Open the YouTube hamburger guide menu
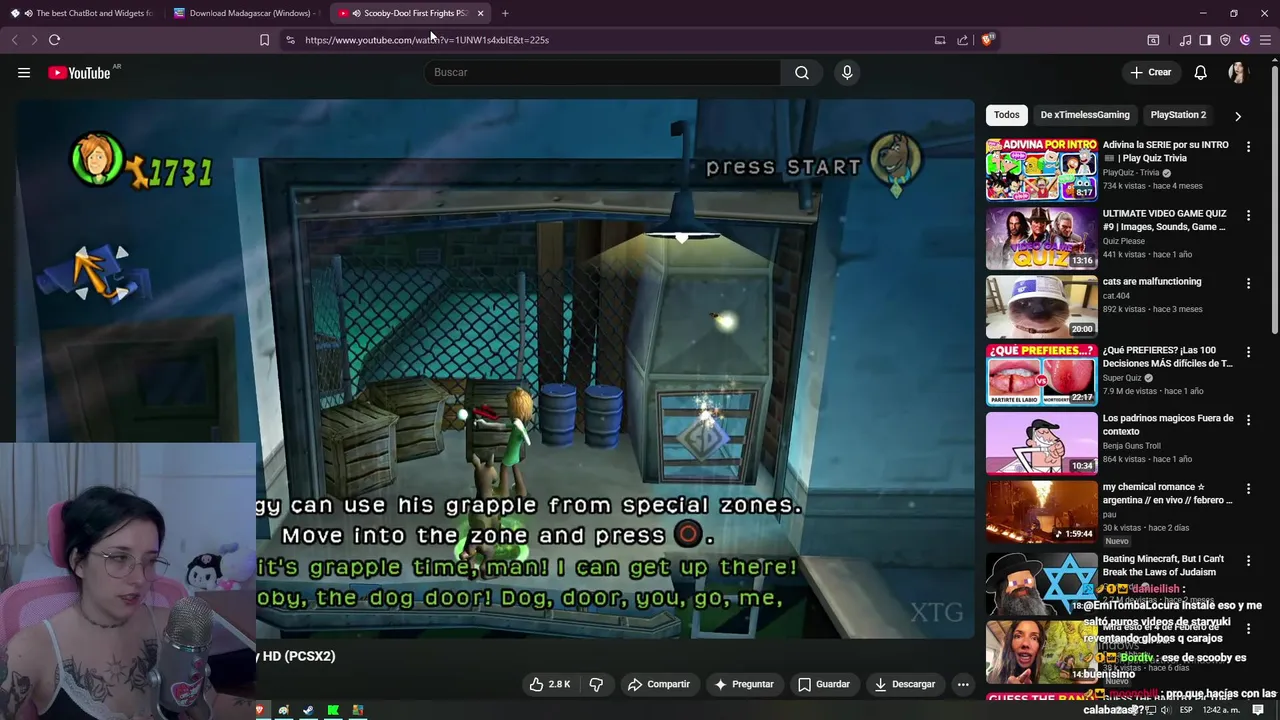Viewport: 1280px width, 720px height. click(24, 72)
